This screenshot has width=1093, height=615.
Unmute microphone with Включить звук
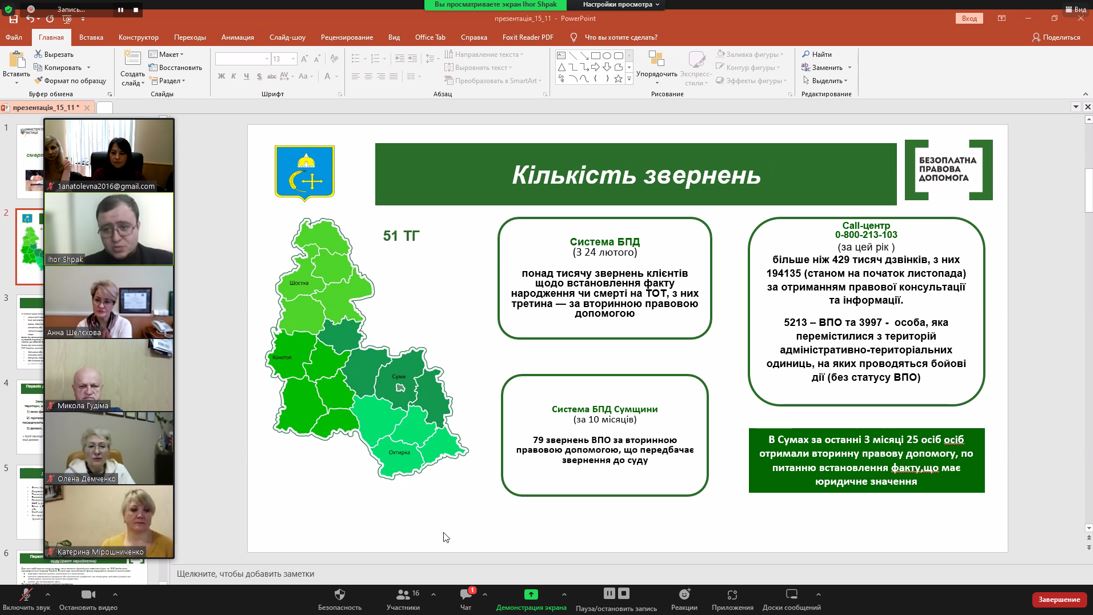tap(25, 596)
